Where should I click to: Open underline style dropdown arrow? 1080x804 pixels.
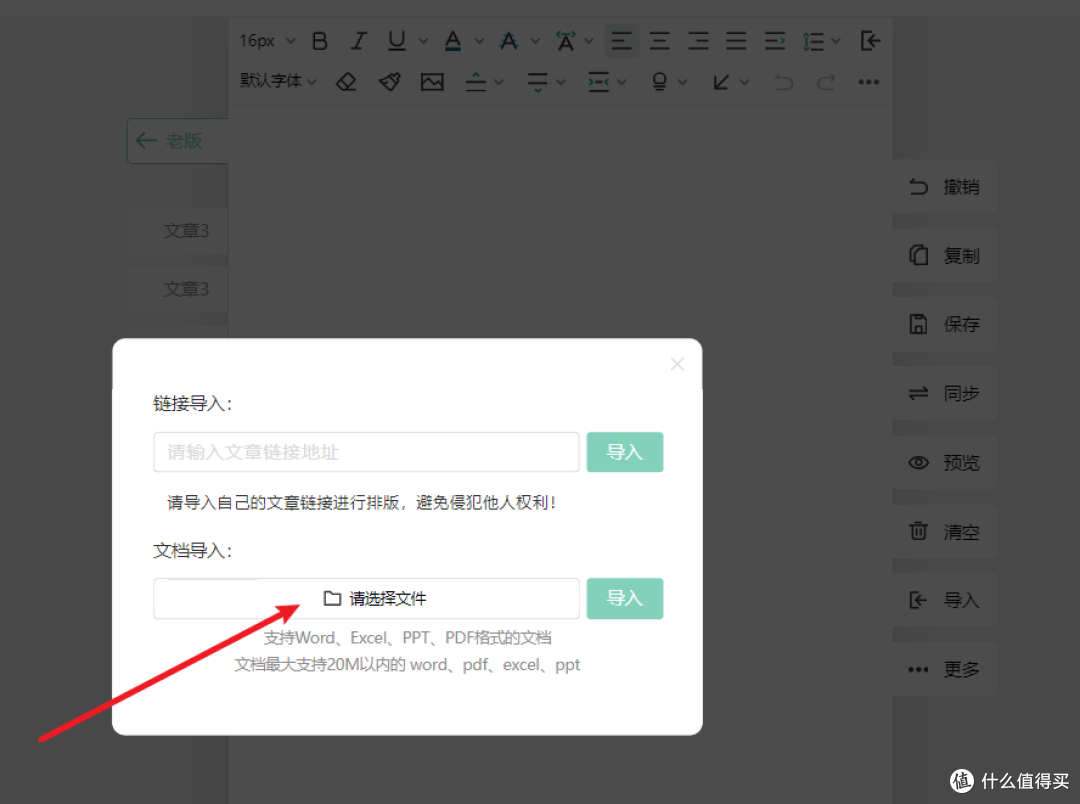coord(424,41)
